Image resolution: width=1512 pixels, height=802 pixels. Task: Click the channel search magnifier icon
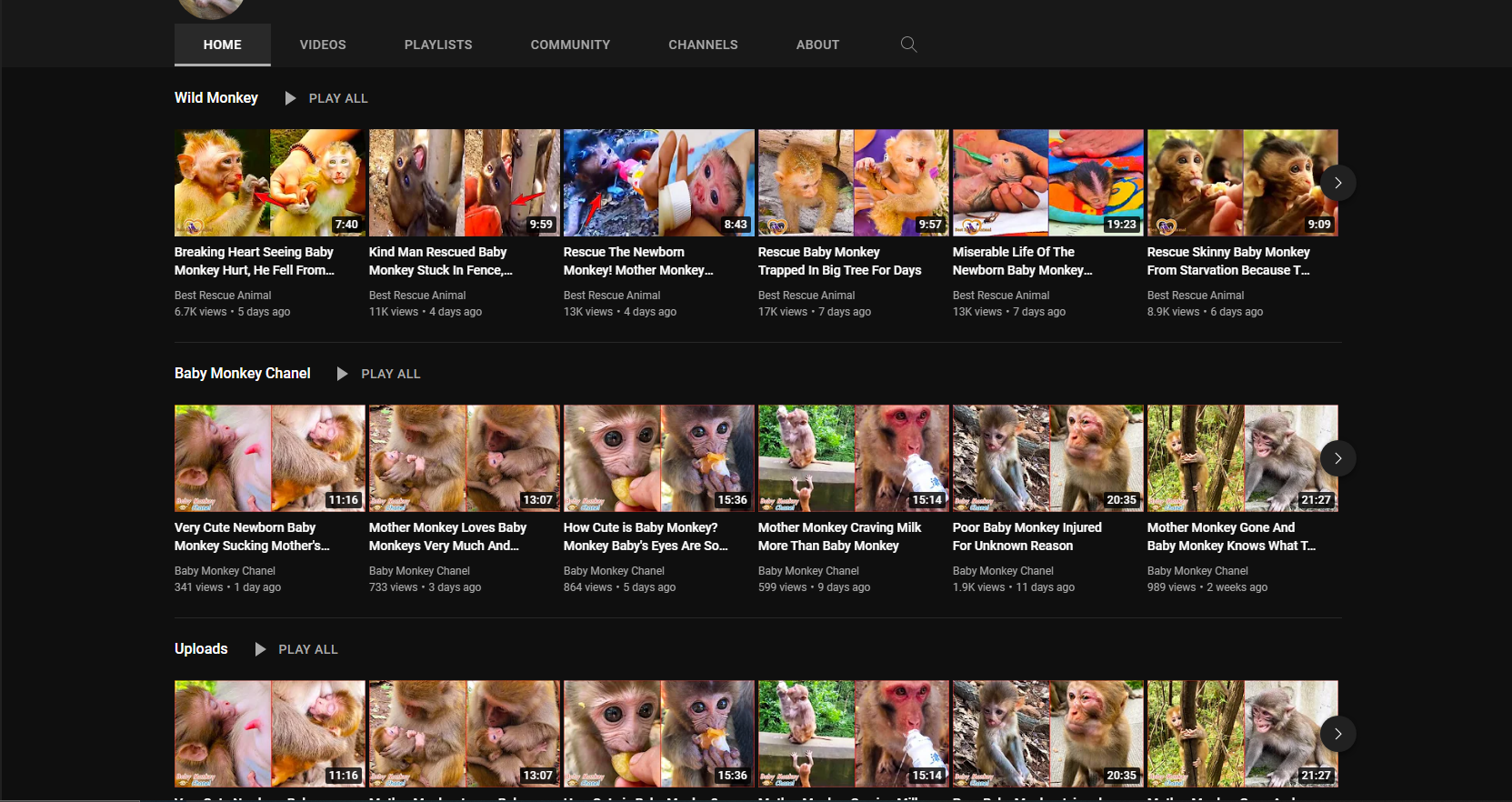click(x=908, y=45)
